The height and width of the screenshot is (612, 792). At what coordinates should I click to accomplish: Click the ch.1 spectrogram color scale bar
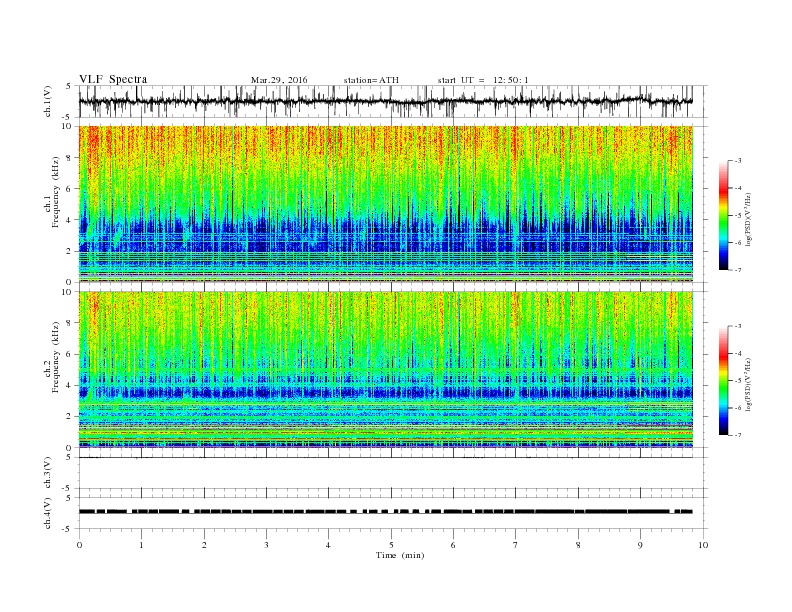[723, 216]
